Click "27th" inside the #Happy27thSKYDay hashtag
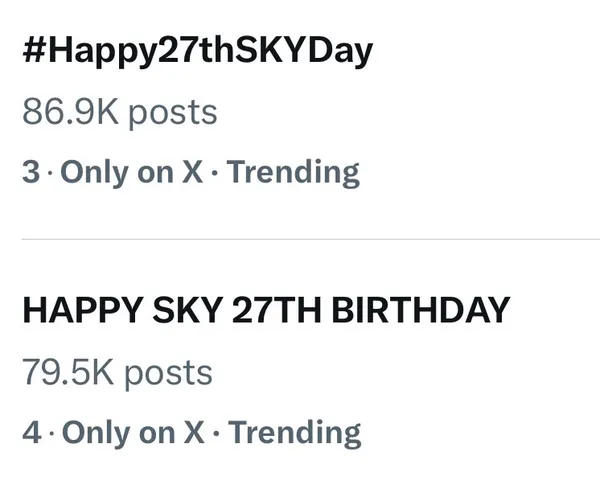 pyautogui.click(x=190, y=52)
